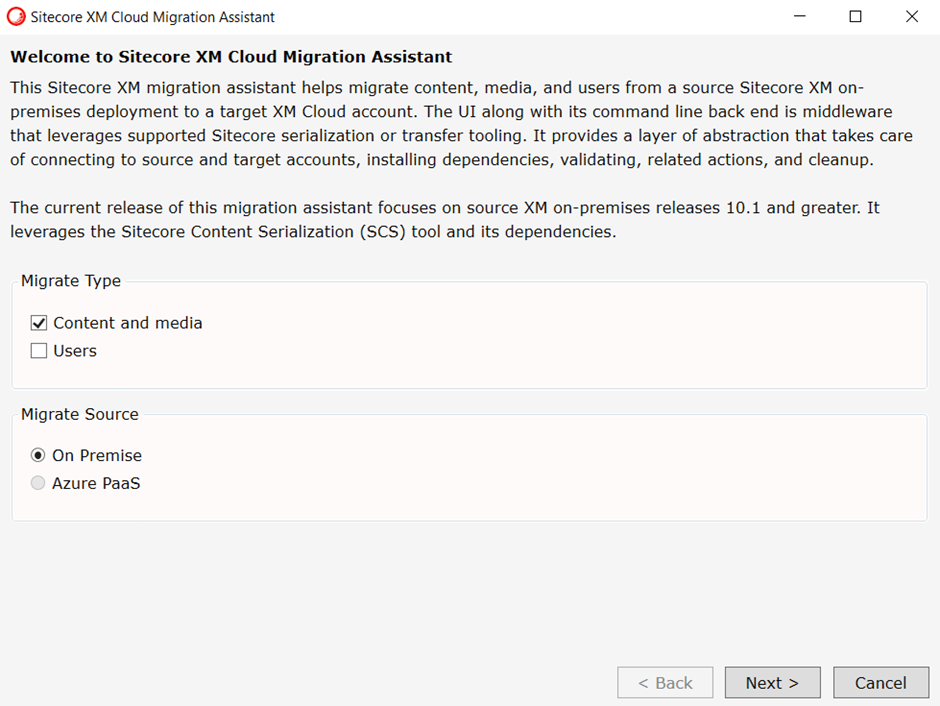This screenshot has width=940, height=706.
Task: Click the "Content and media" label text
Action: tap(128, 323)
